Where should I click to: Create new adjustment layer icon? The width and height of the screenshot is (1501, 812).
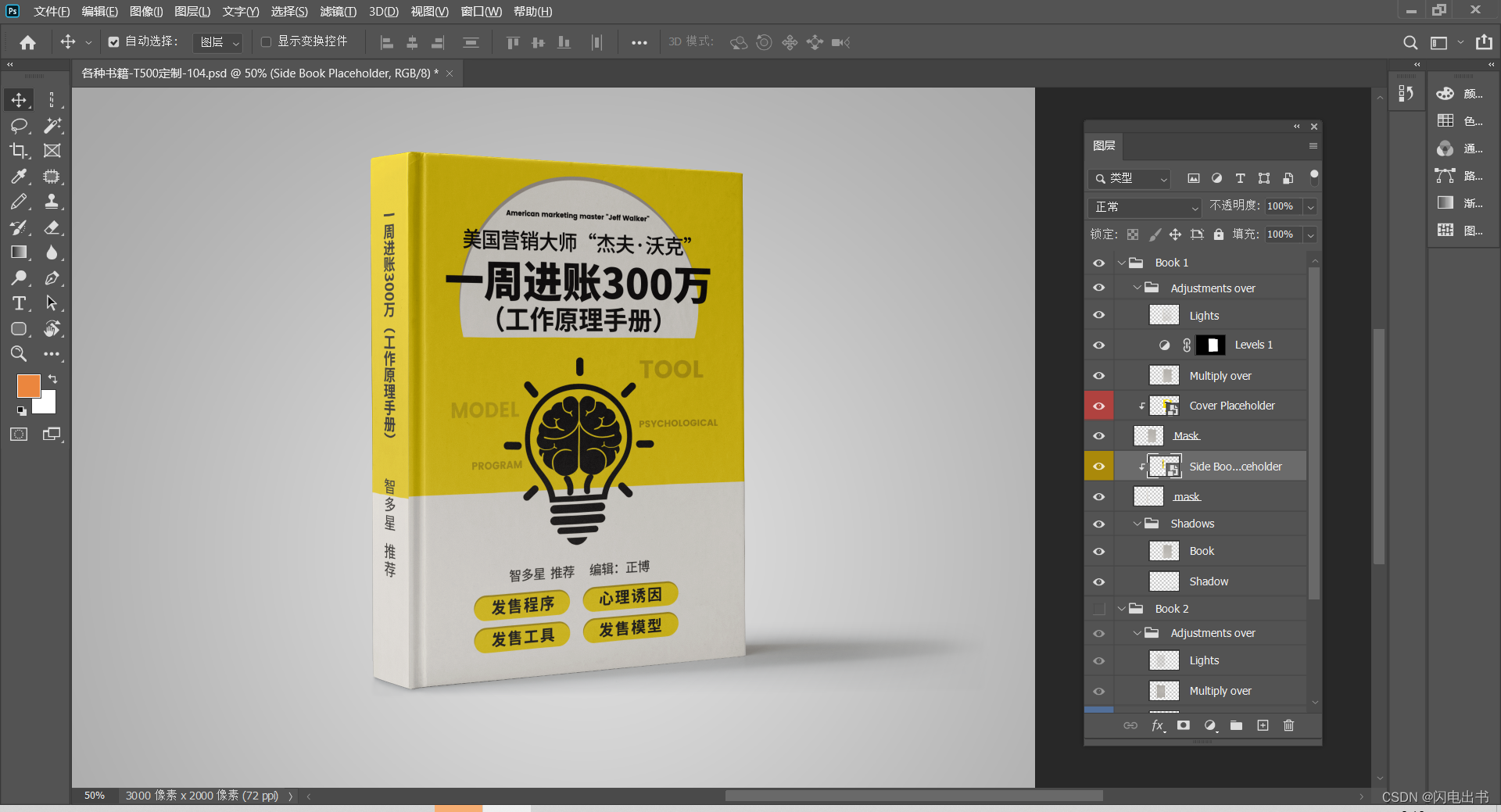[x=1210, y=725]
